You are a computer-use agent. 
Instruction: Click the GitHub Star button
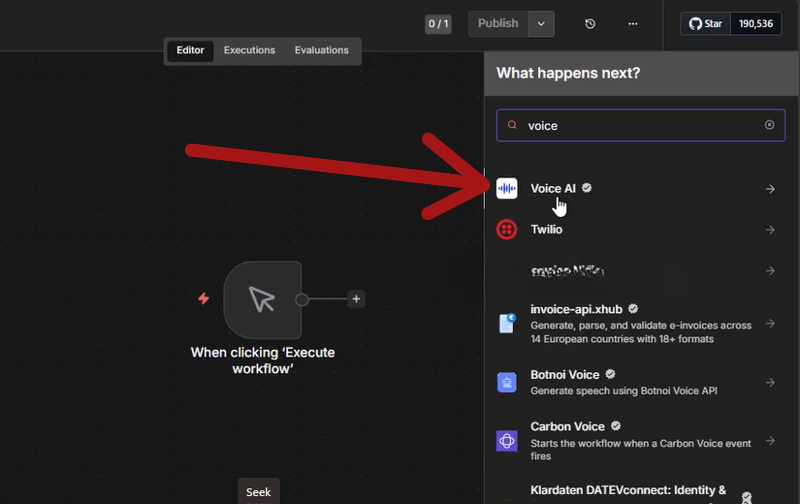[x=706, y=23]
